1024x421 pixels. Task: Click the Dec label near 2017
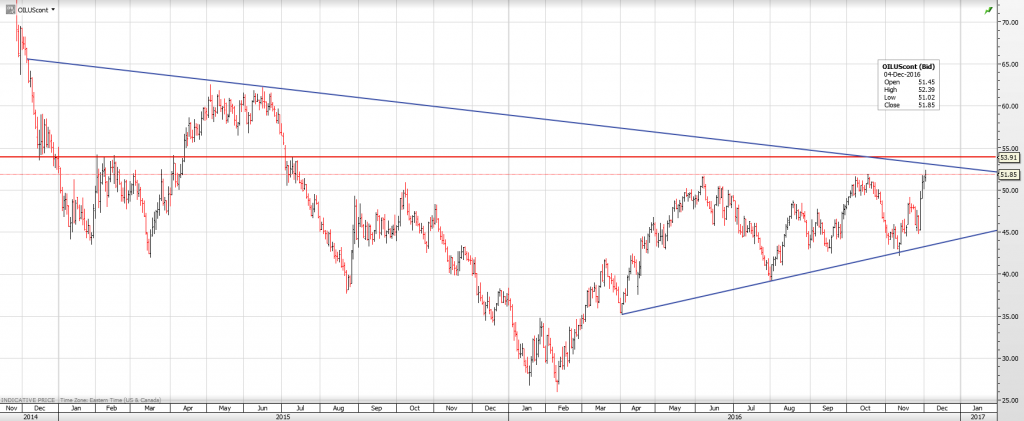940,408
